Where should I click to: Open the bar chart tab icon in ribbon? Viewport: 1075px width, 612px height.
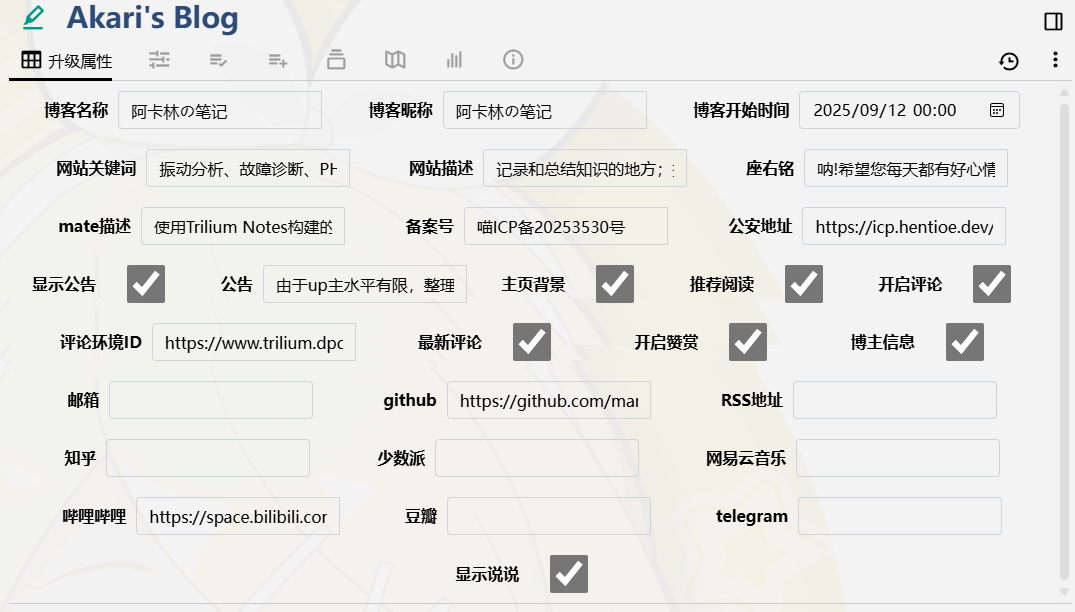pyautogui.click(x=454, y=60)
